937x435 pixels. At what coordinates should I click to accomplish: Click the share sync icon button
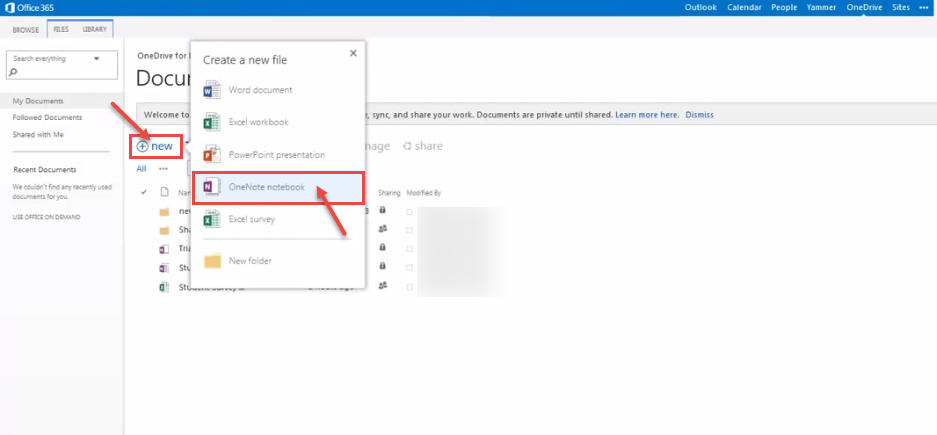tap(408, 146)
